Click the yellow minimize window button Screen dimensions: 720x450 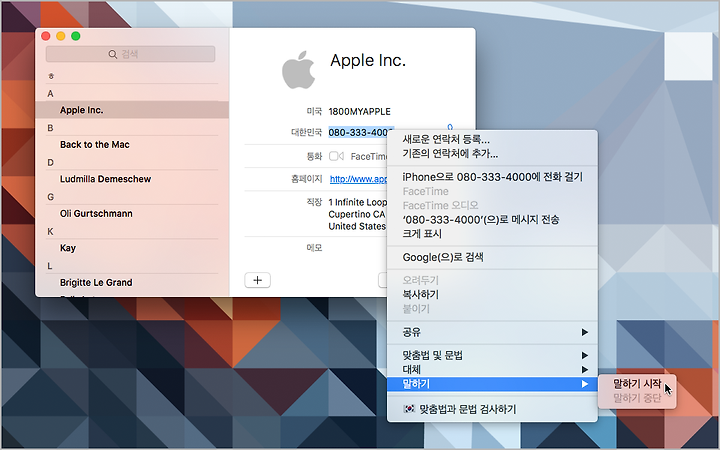pos(61,36)
